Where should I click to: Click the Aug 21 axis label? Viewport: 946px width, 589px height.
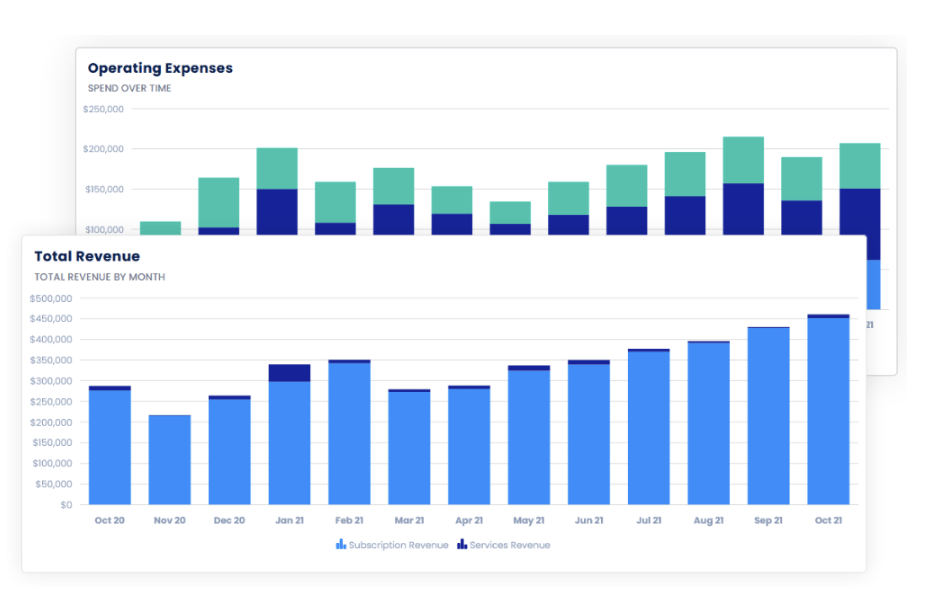pyautogui.click(x=708, y=520)
